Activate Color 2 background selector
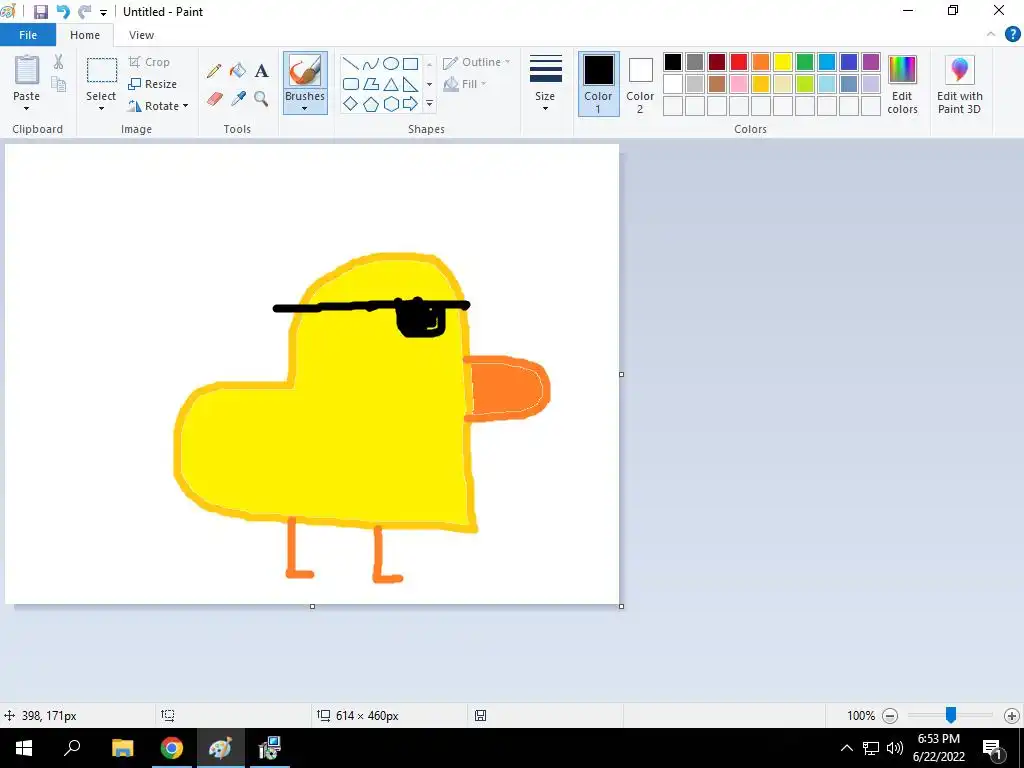 (640, 84)
